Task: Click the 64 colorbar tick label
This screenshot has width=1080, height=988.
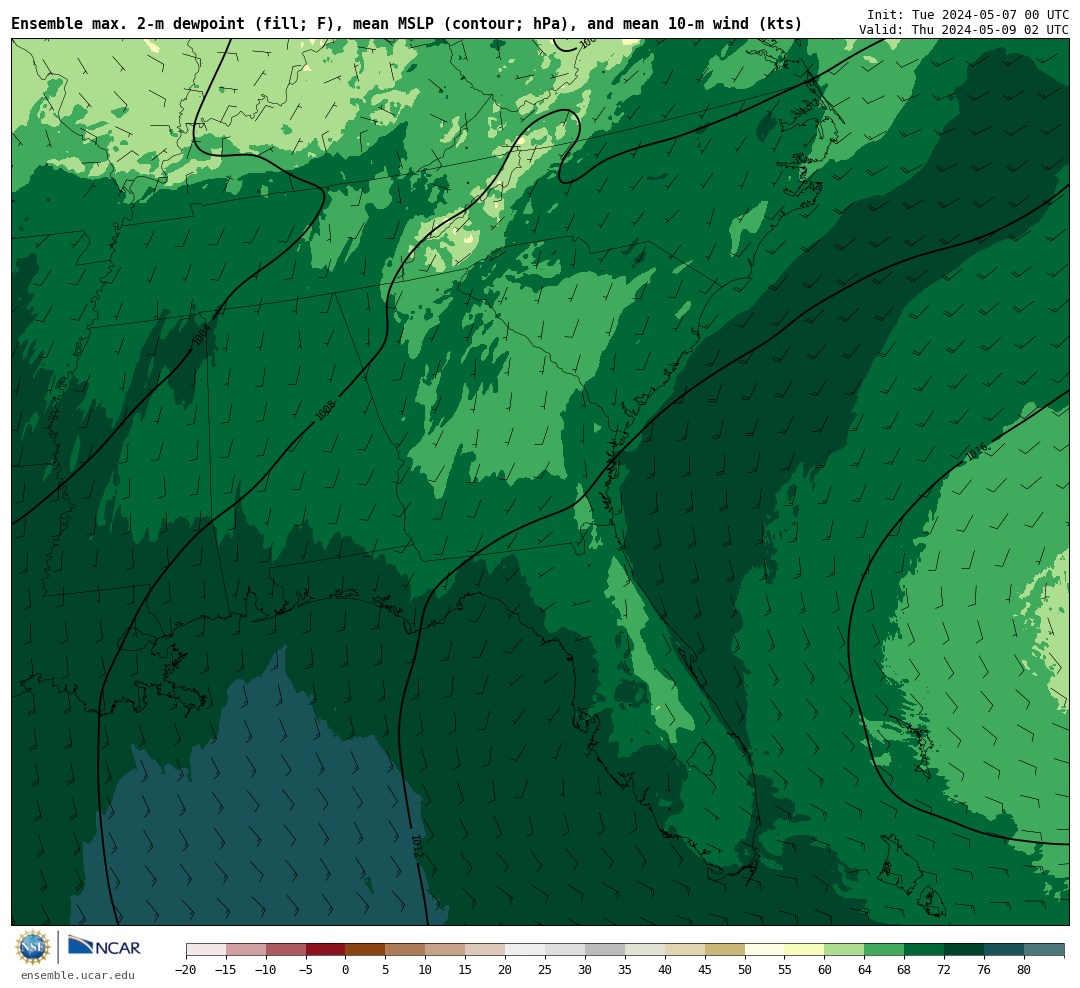Action: tap(865, 970)
